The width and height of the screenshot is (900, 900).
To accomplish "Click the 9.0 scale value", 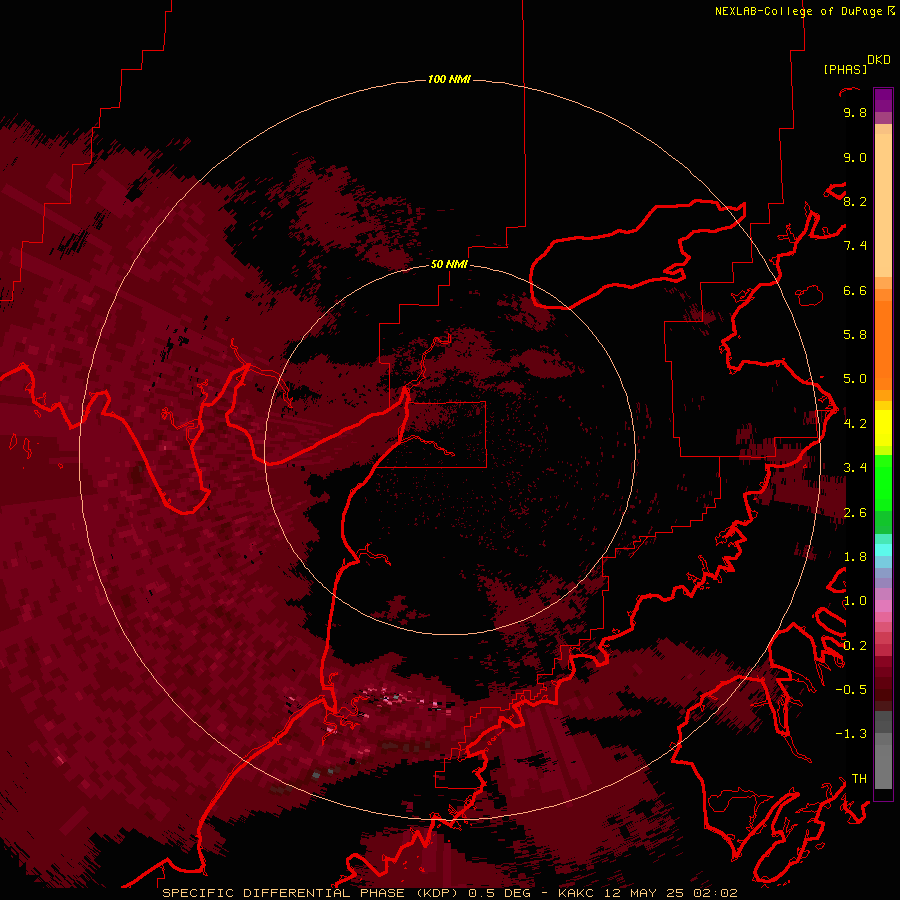I will click(x=855, y=157).
